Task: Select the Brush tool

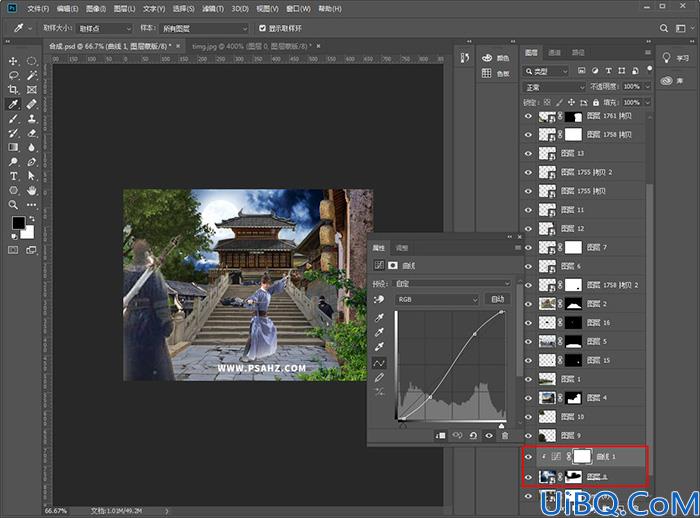Action: [x=13, y=119]
